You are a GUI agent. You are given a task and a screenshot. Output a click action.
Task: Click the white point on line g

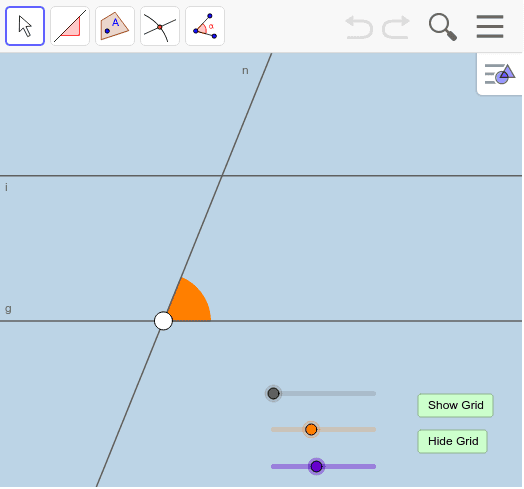coord(163,321)
